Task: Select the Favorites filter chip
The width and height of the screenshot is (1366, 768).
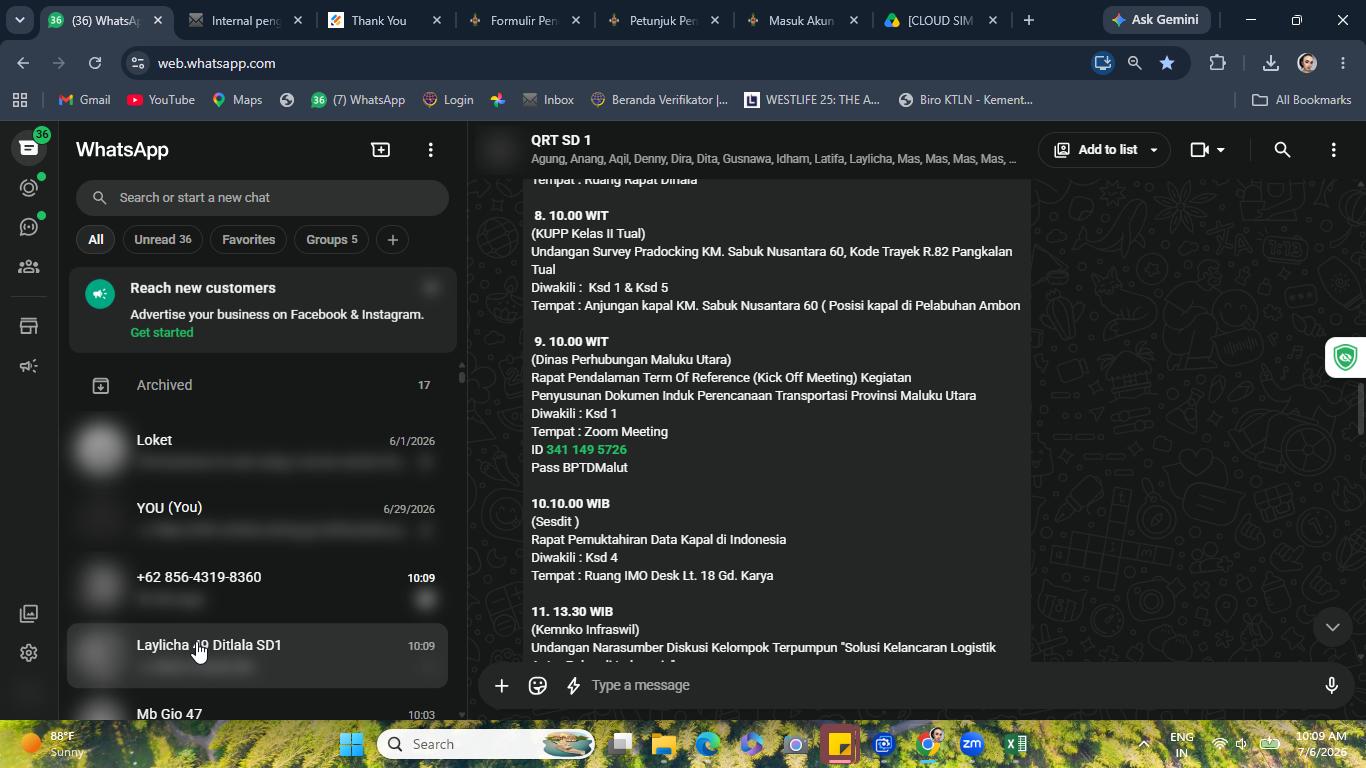Action: coord(249,240)
